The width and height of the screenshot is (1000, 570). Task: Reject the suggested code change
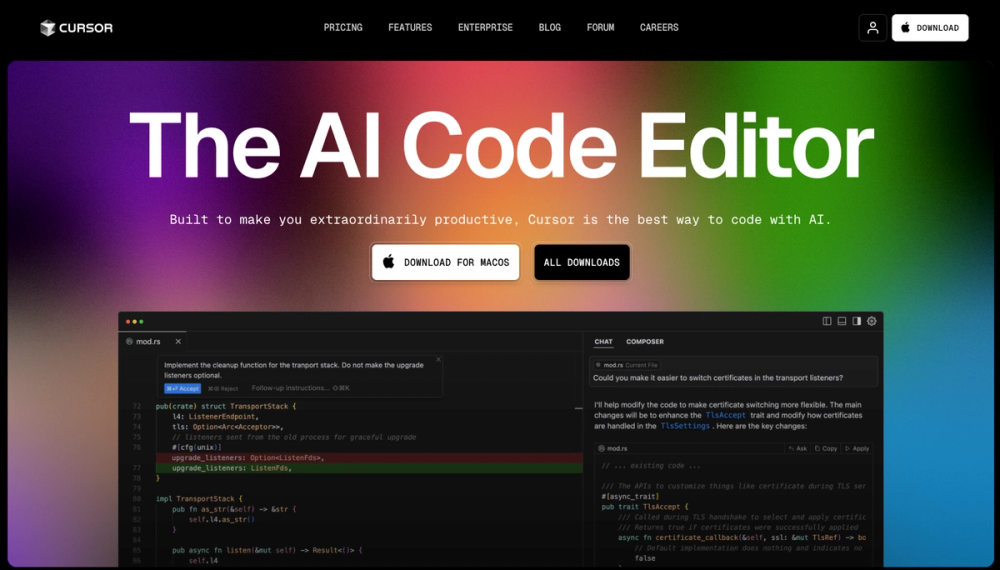coord(223,388)
